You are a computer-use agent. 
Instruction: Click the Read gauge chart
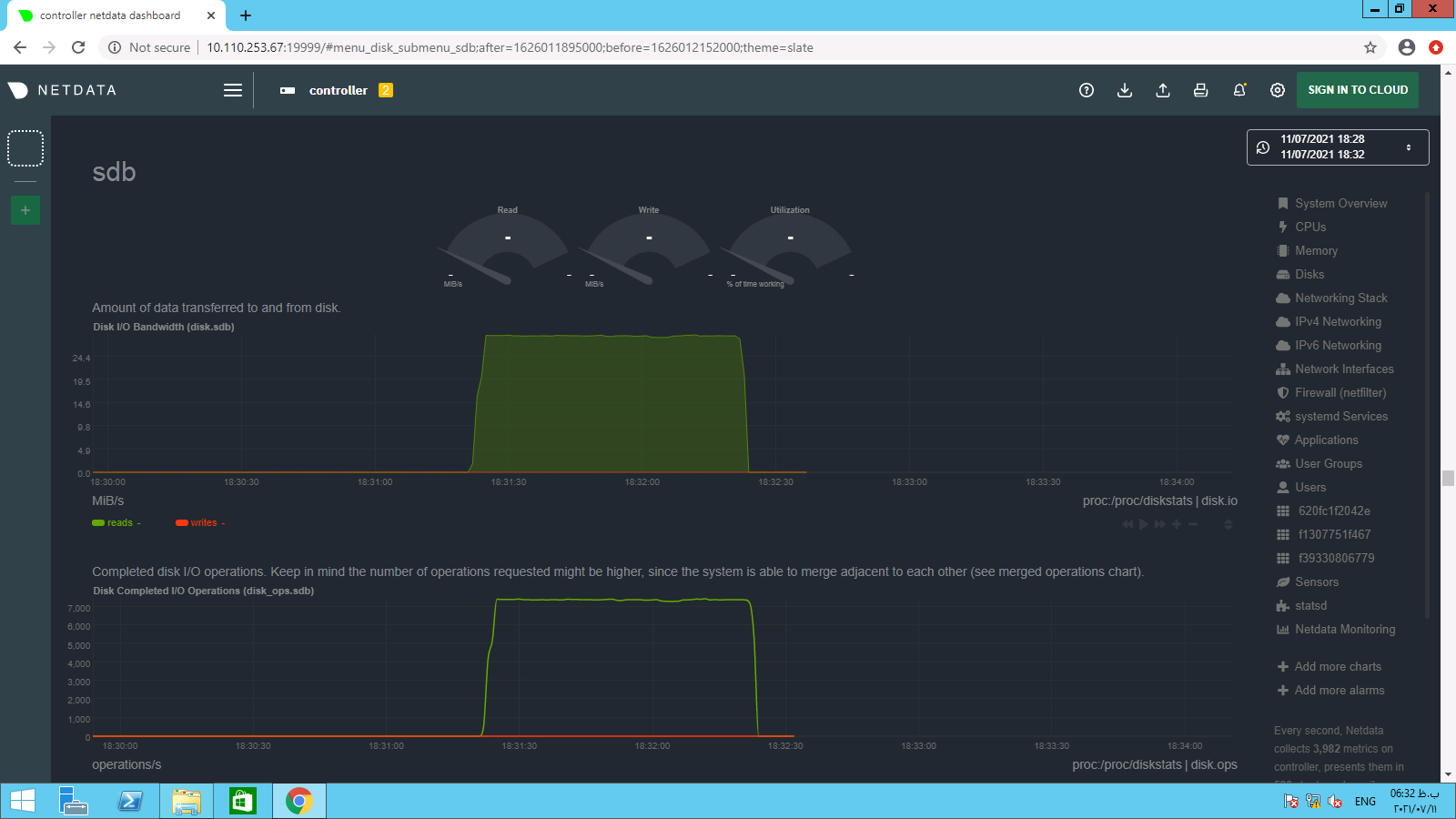pos(508,247)
